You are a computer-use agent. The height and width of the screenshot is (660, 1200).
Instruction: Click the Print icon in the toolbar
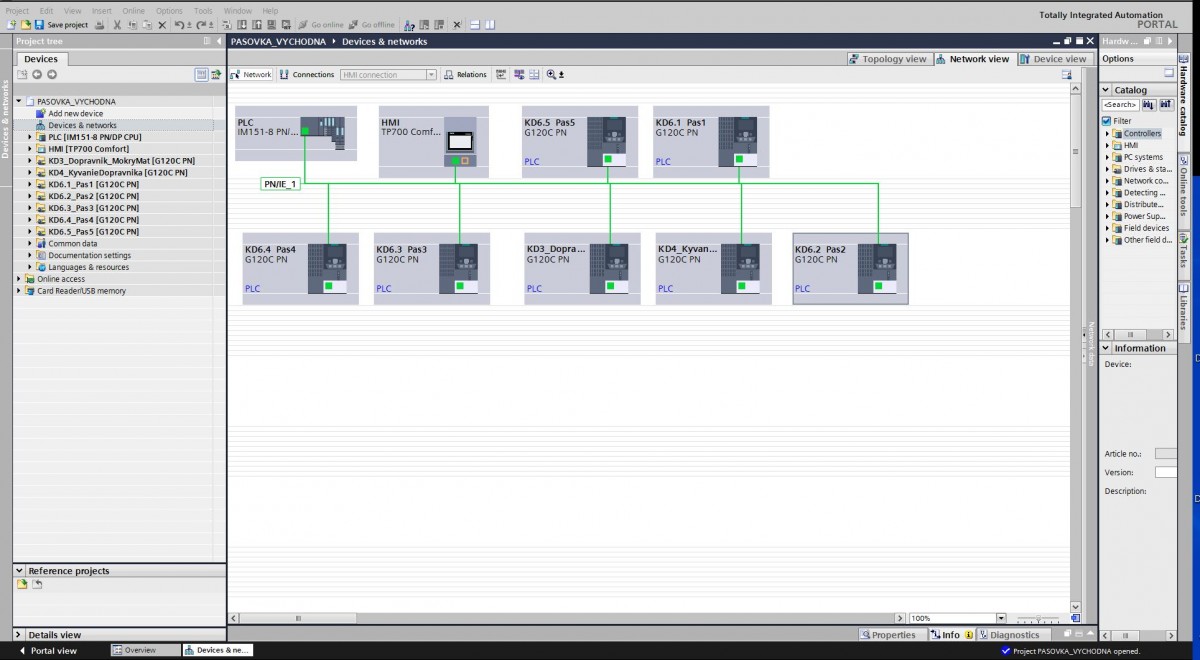click(99, 24)
